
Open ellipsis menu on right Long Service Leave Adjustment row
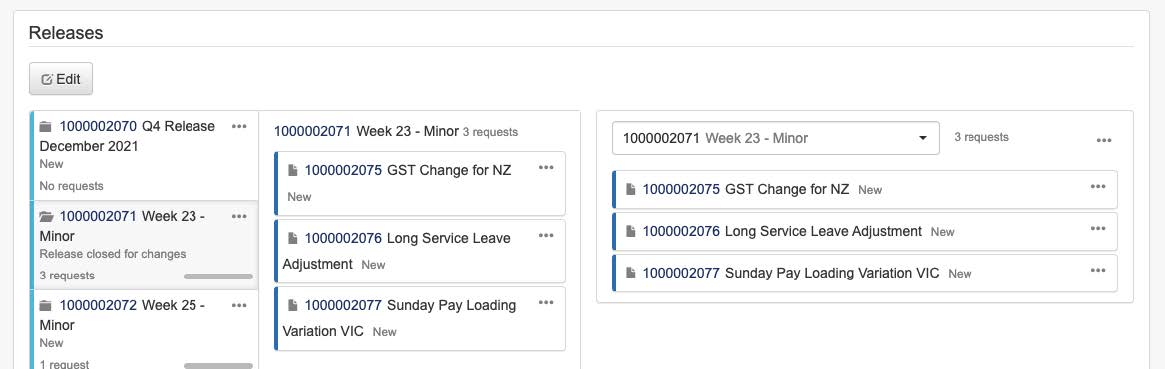[1098, 228]
